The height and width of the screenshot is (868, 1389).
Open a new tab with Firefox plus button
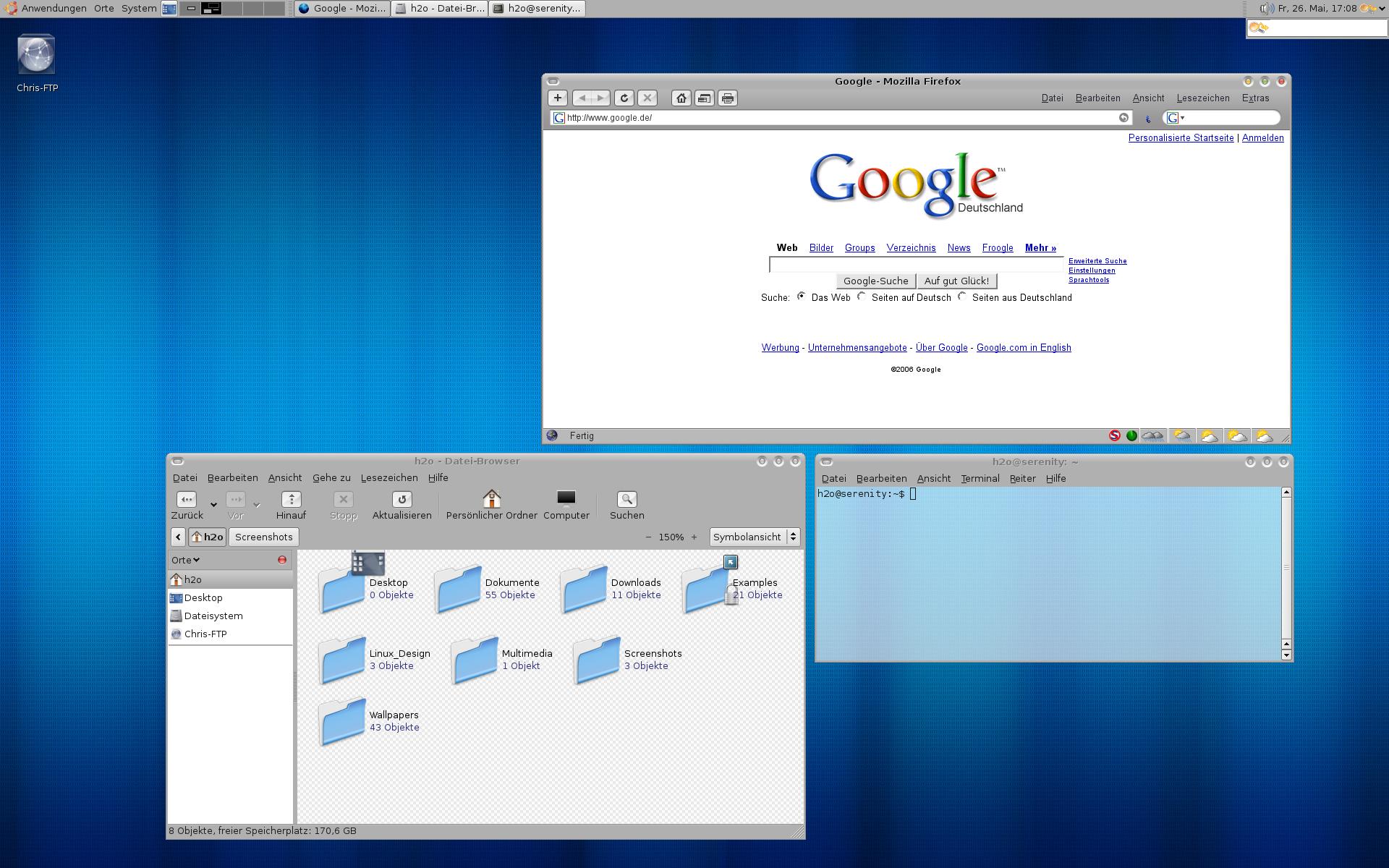[x=557, y=98]
